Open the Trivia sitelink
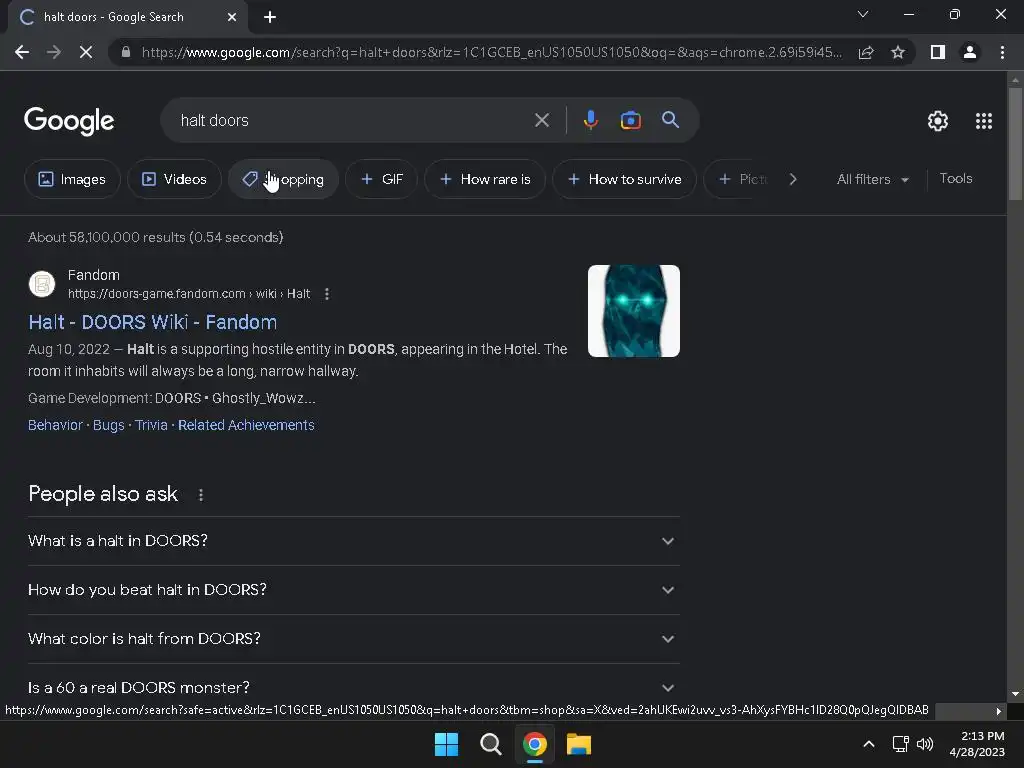Viewport: 1024px width, 768px height. pyautogui.click(x=151, y=425)
